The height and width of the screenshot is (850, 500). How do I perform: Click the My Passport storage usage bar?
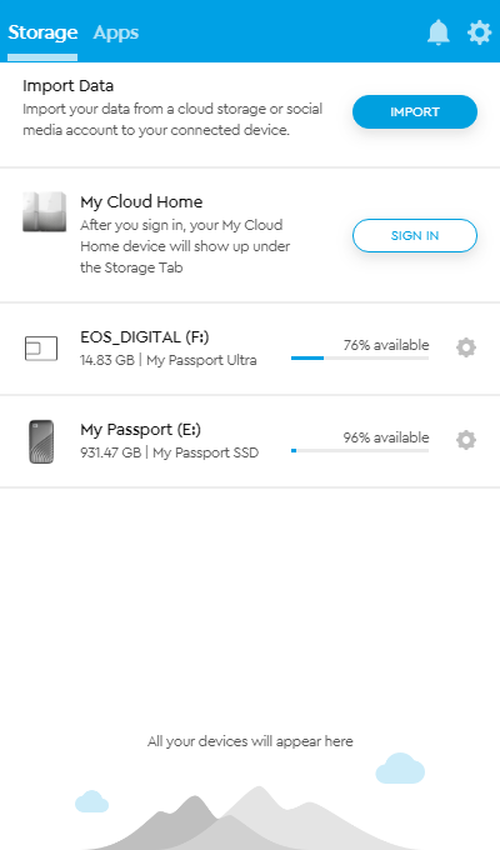(x=360, y=450)
